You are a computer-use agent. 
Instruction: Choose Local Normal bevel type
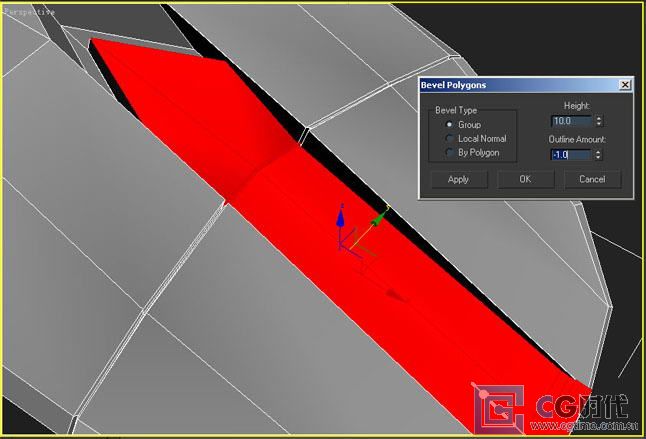click(x=450, y=138)
